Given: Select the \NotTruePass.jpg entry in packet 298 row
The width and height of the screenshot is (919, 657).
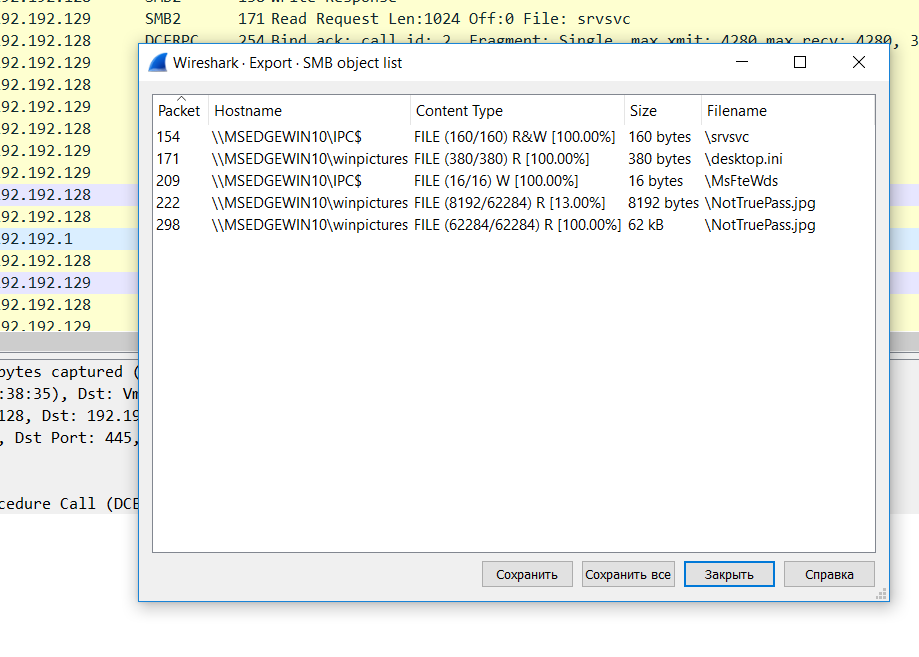Looking at the screenshot, I should tap(760, 225).
